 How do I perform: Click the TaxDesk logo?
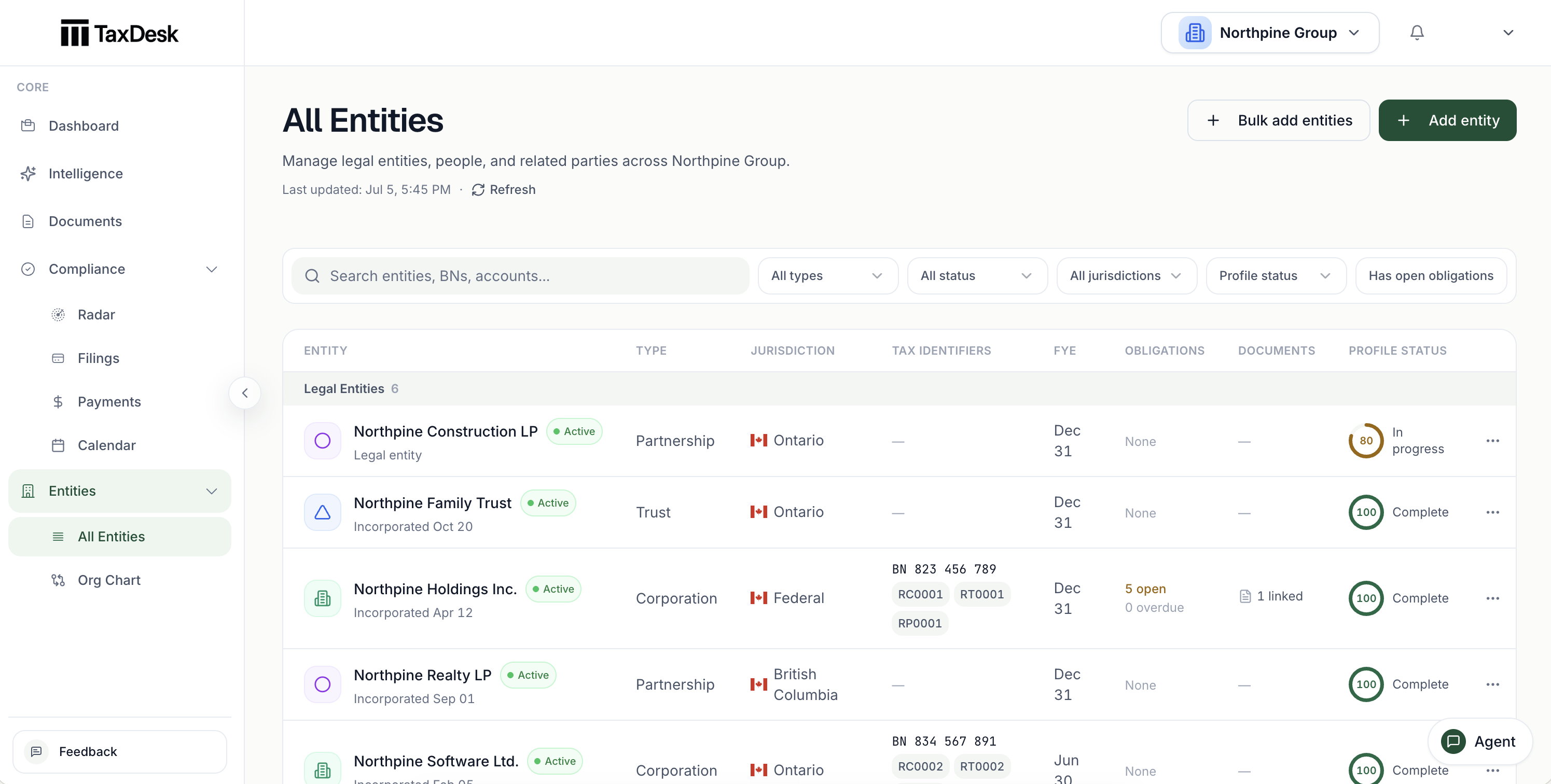119,33
